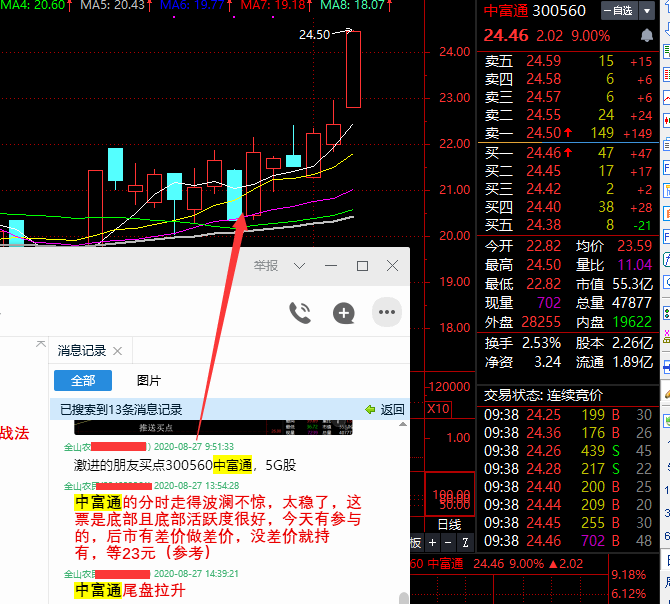Click sidebar document list icon
Image resolution: width=670 pixels, height=604 pixels.
click(x=666, y=144)
